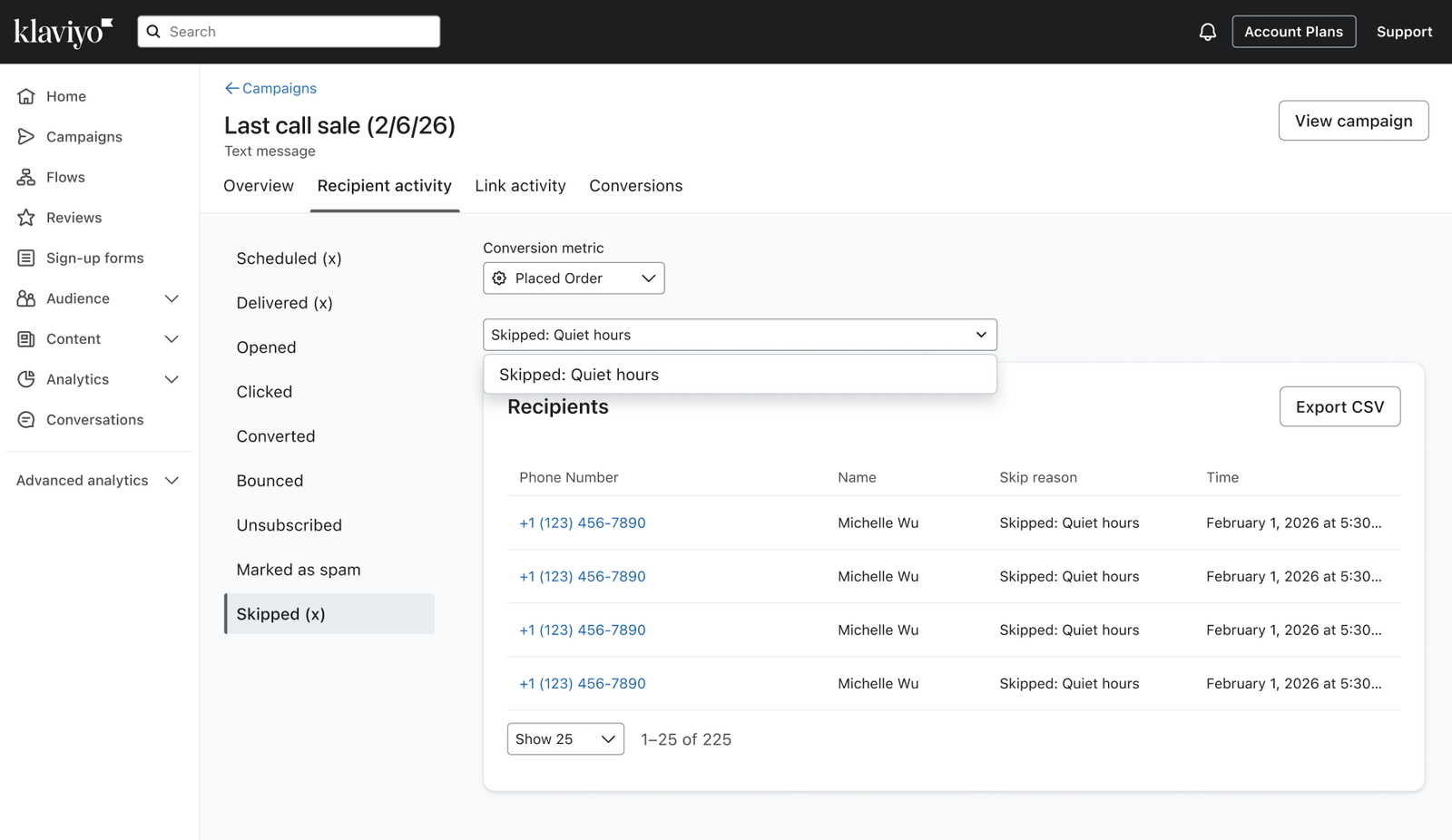The image size is (1452, 840).
Task: Expand the Analytics menu chevron
Action: click(172, 379)
